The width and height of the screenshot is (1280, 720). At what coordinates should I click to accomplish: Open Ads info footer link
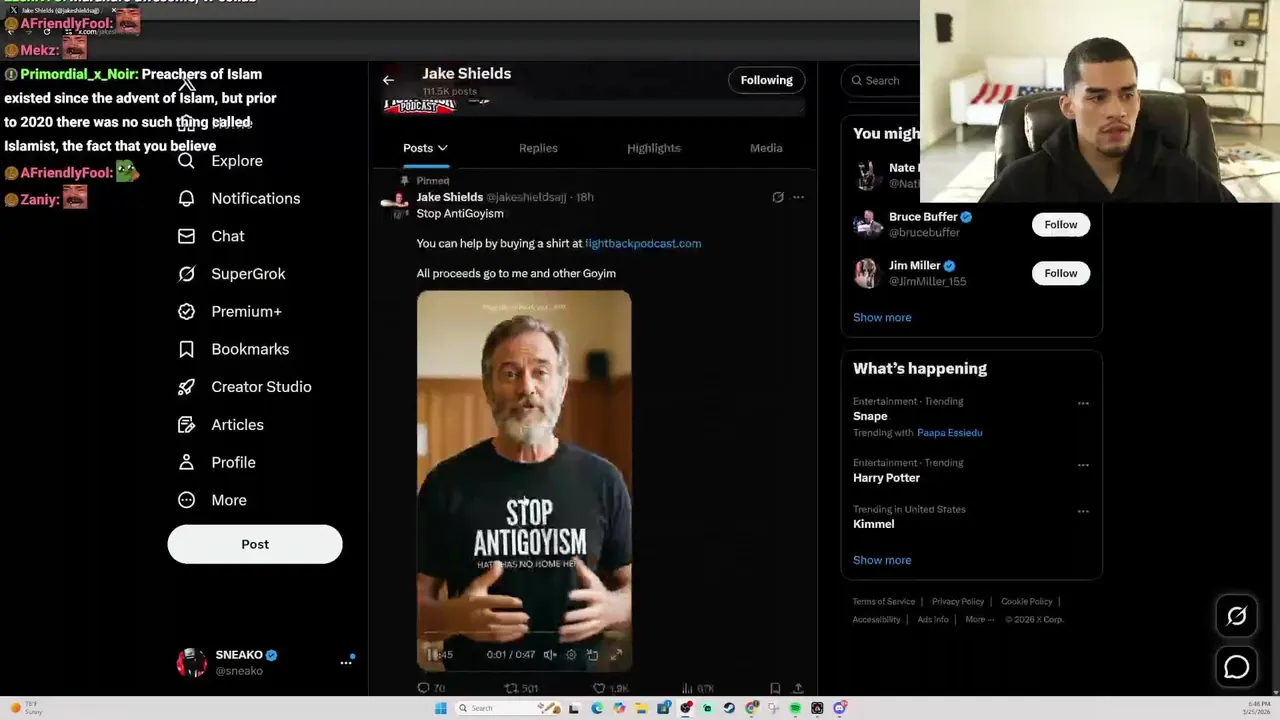click(933, 619)
